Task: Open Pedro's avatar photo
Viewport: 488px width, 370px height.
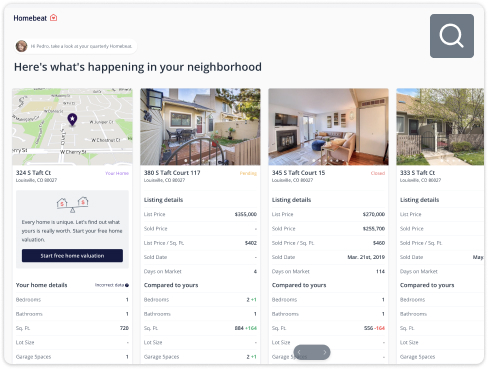Action: [22, 46]
